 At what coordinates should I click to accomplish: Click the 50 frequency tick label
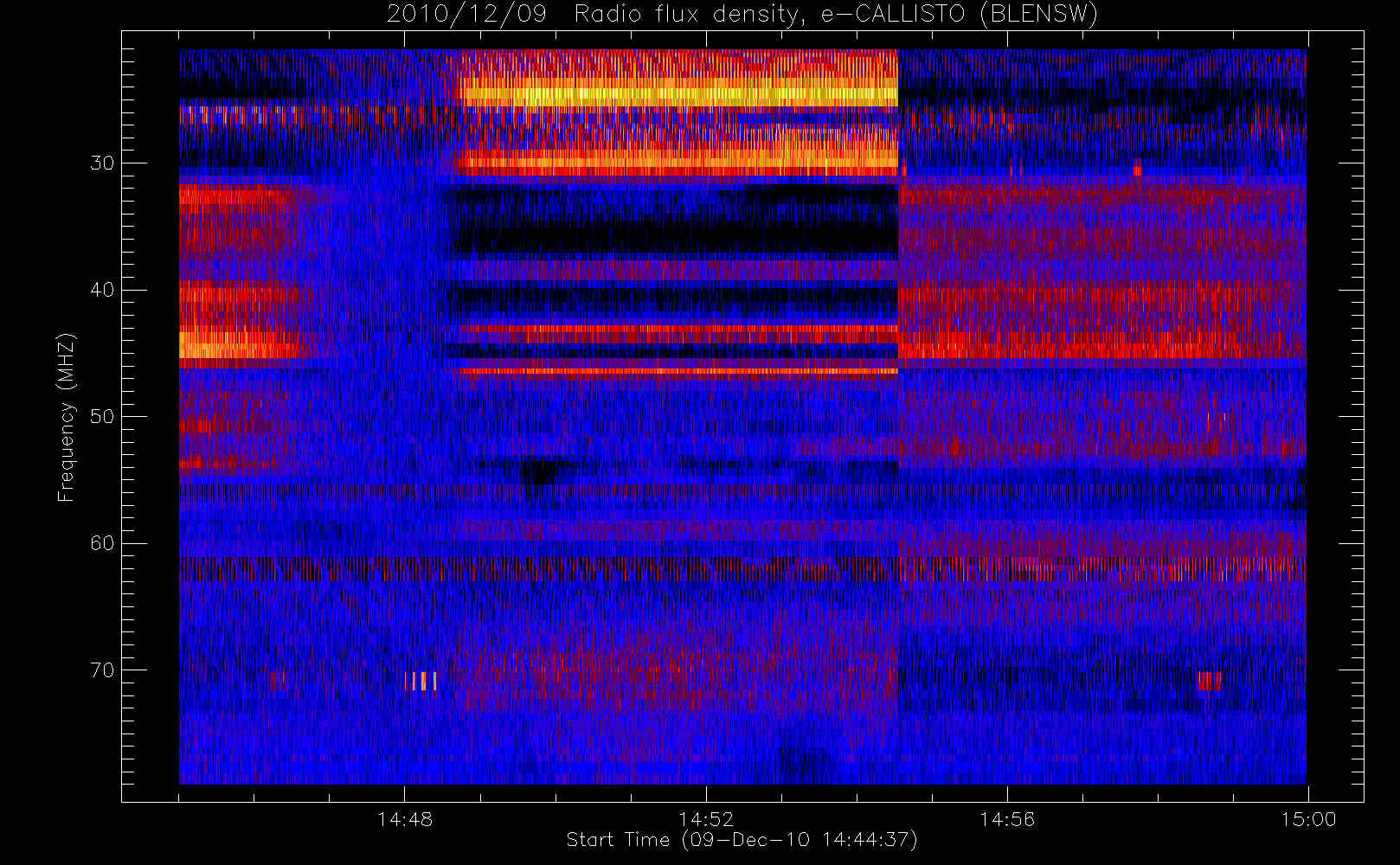(102, 417)
